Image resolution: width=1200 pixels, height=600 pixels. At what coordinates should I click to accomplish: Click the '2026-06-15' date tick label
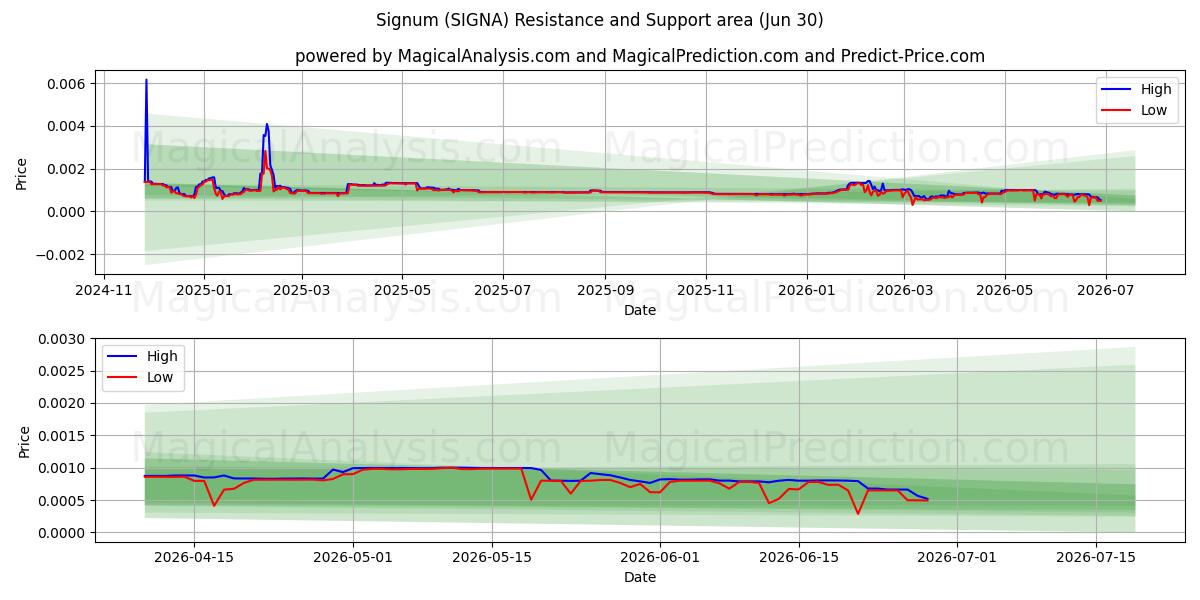799,557
